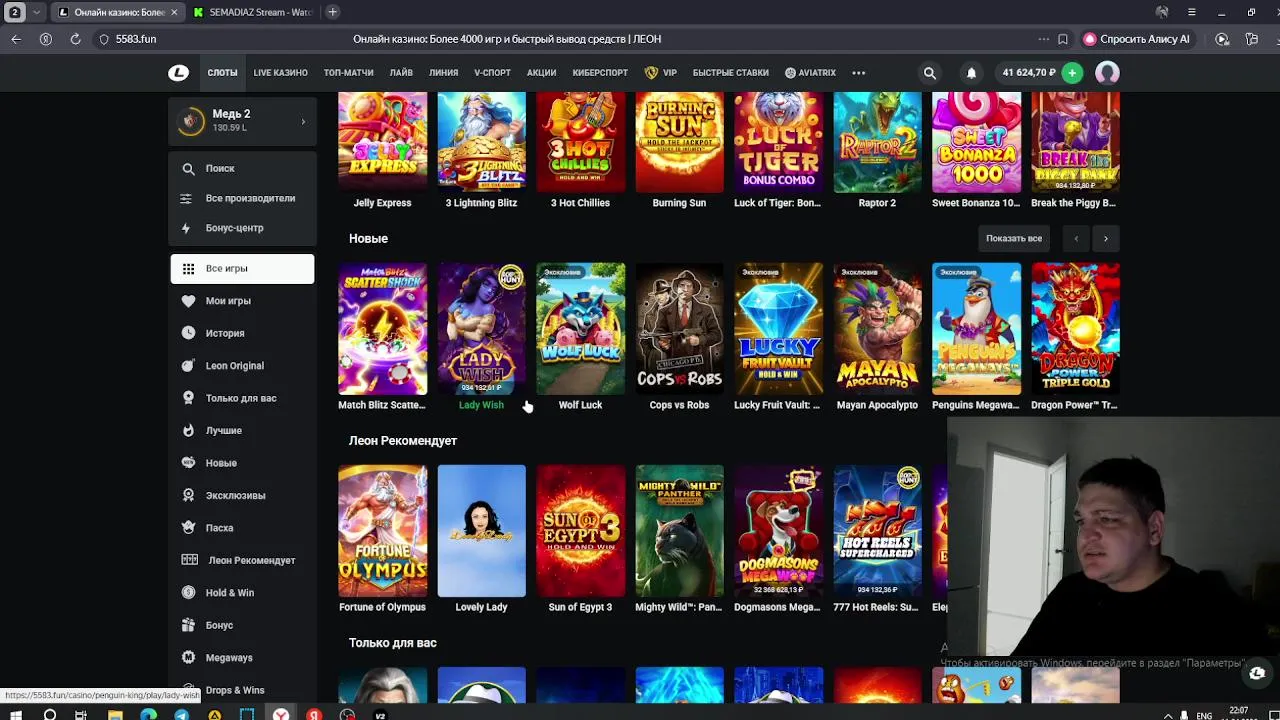Open browser bookmark icon in address bar
Screen dimensions: 1280x720
(1063, 39)
